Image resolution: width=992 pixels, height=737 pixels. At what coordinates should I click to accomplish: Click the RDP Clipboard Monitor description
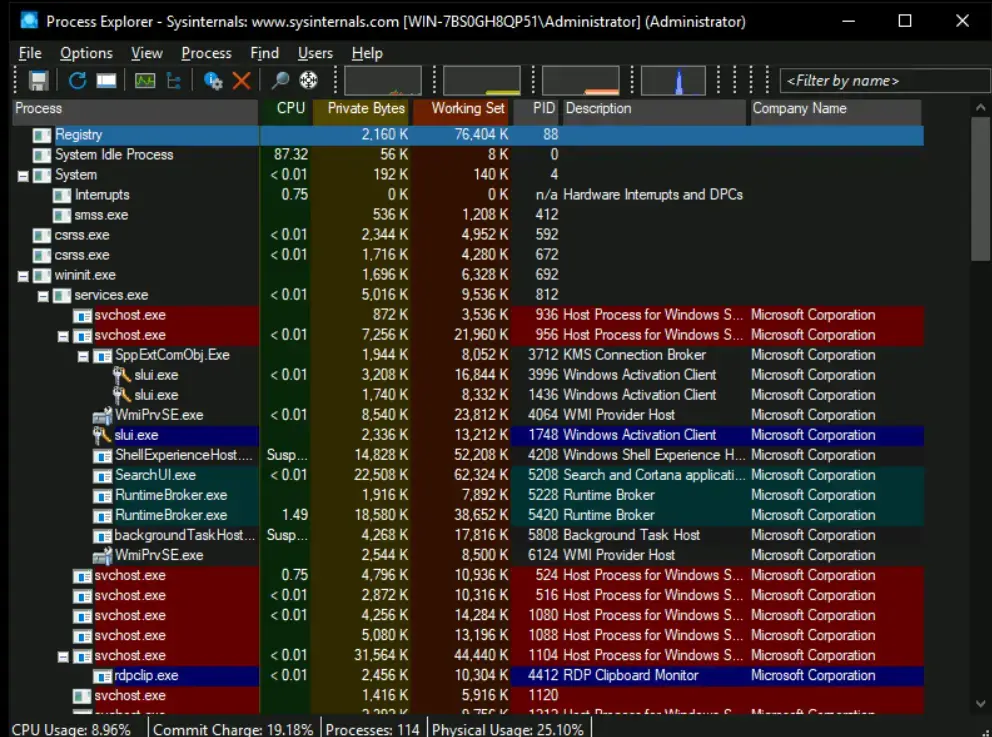click(x=631, y=676)
